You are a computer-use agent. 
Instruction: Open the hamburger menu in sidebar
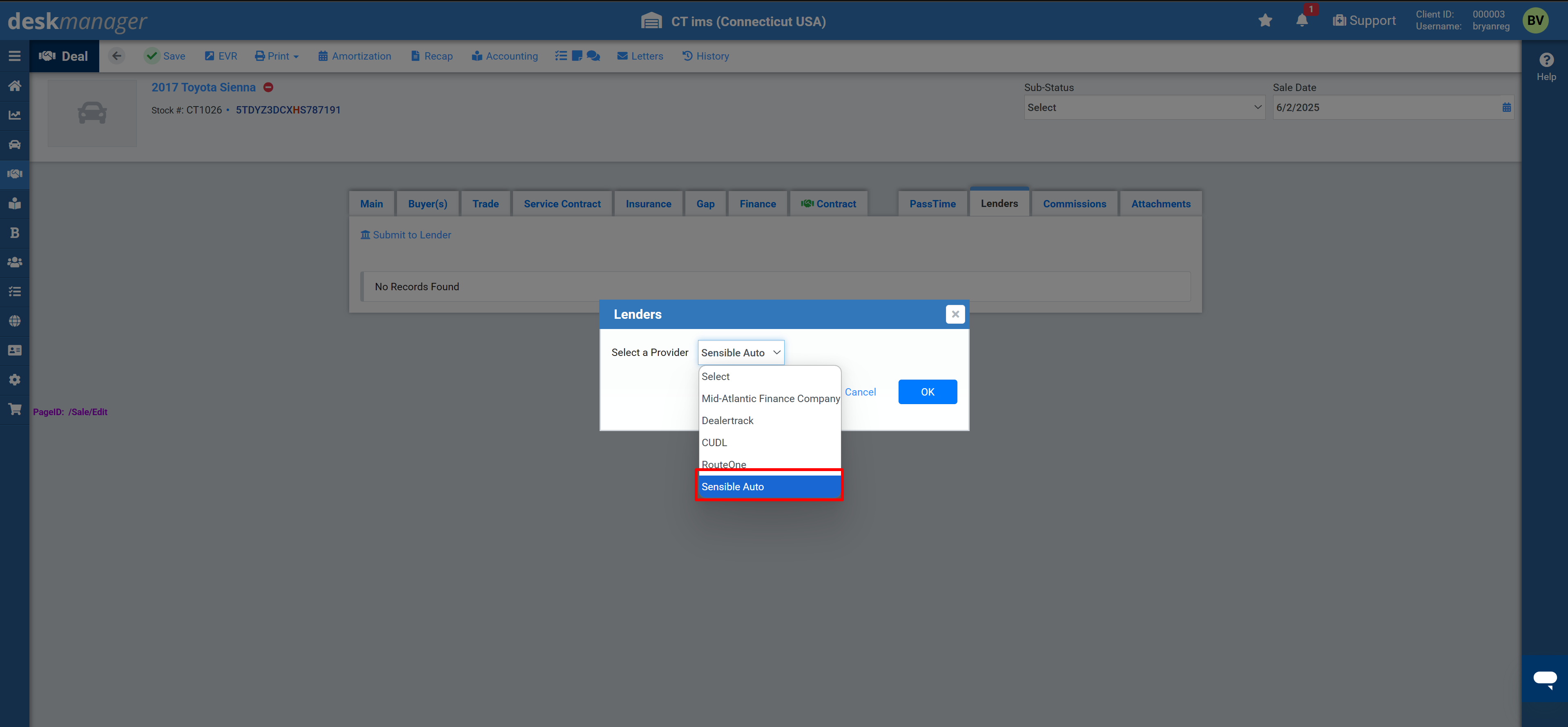pyautogui.click(x=15, y=56)
